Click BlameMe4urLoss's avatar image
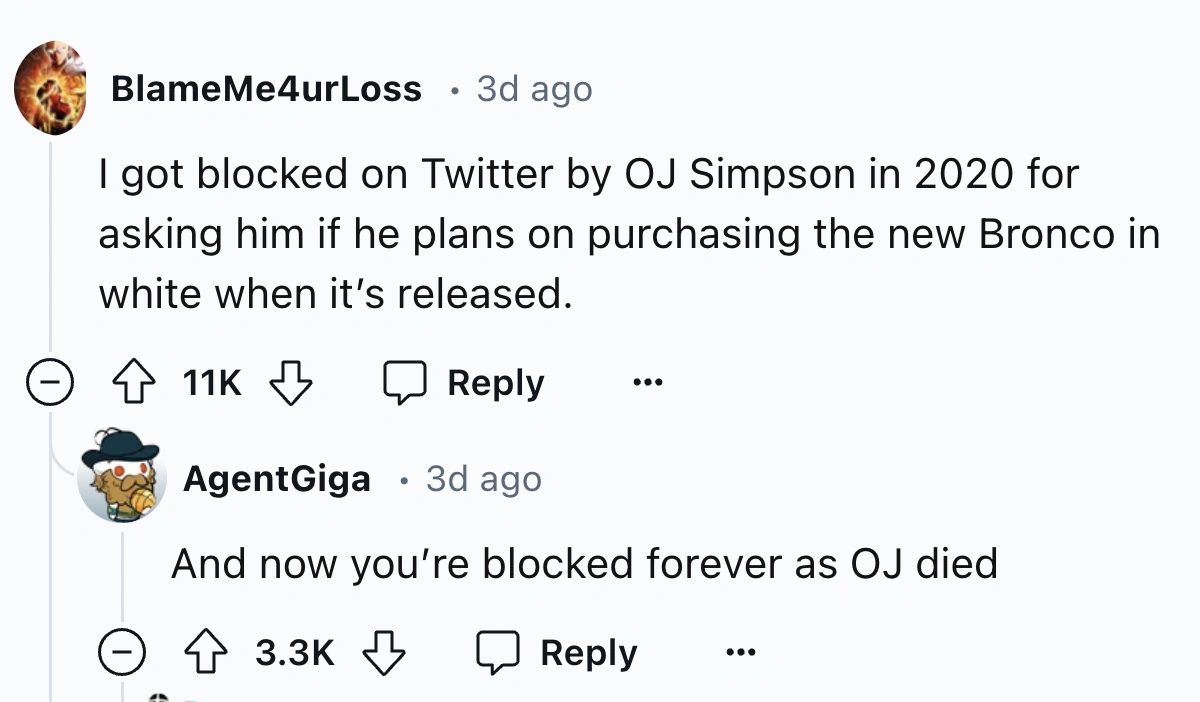The height and width of the screenshot is (702, 1200). [x=50, y=88]
